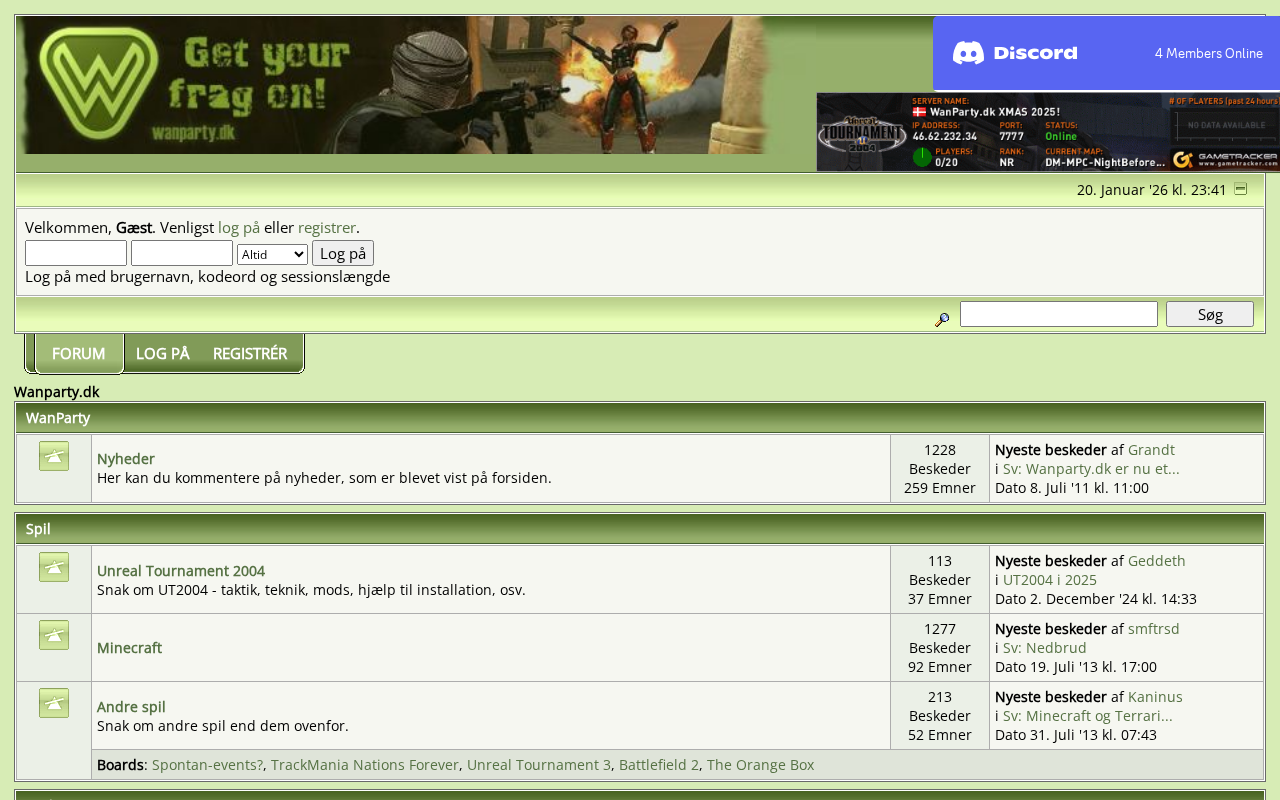This screenshot has height=800, width=1280.
Task: Open the Spontan-events? sub-board
Action: (207, 765)
